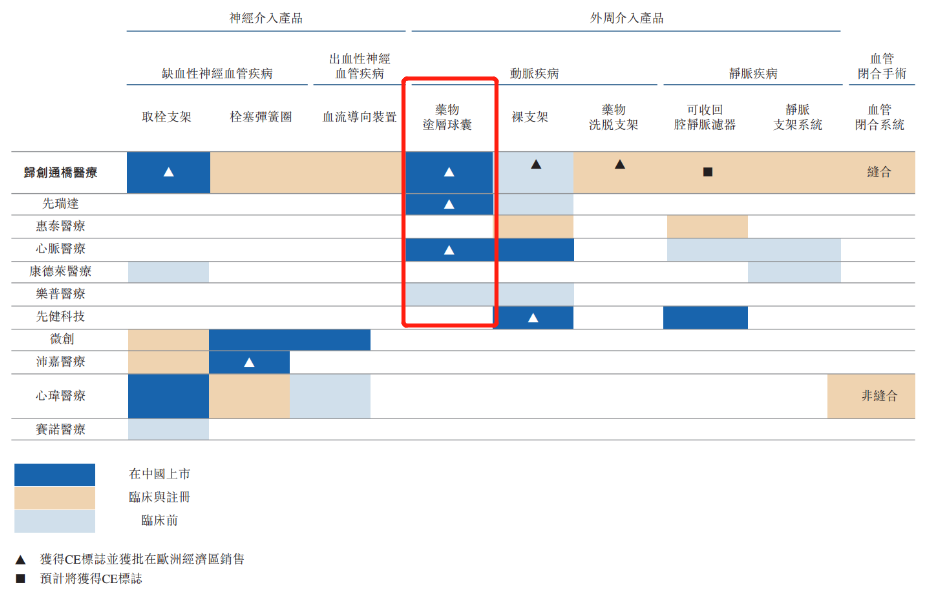Click the 神經介入產品 top category header
This screenshot has height=595, width=925.
point(265,18)
